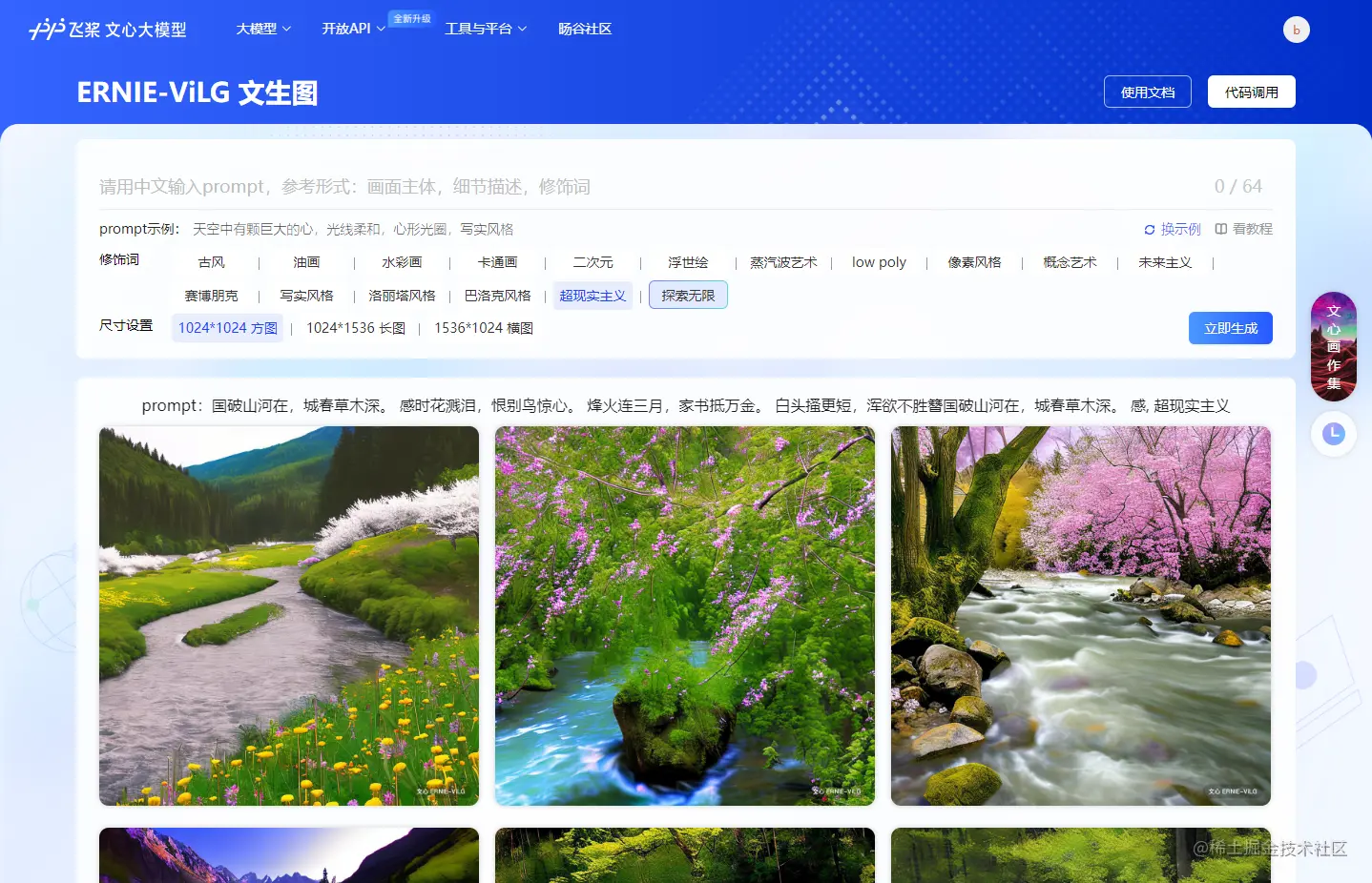Click 立即生成 to generate images

(x=1231, y=328)
